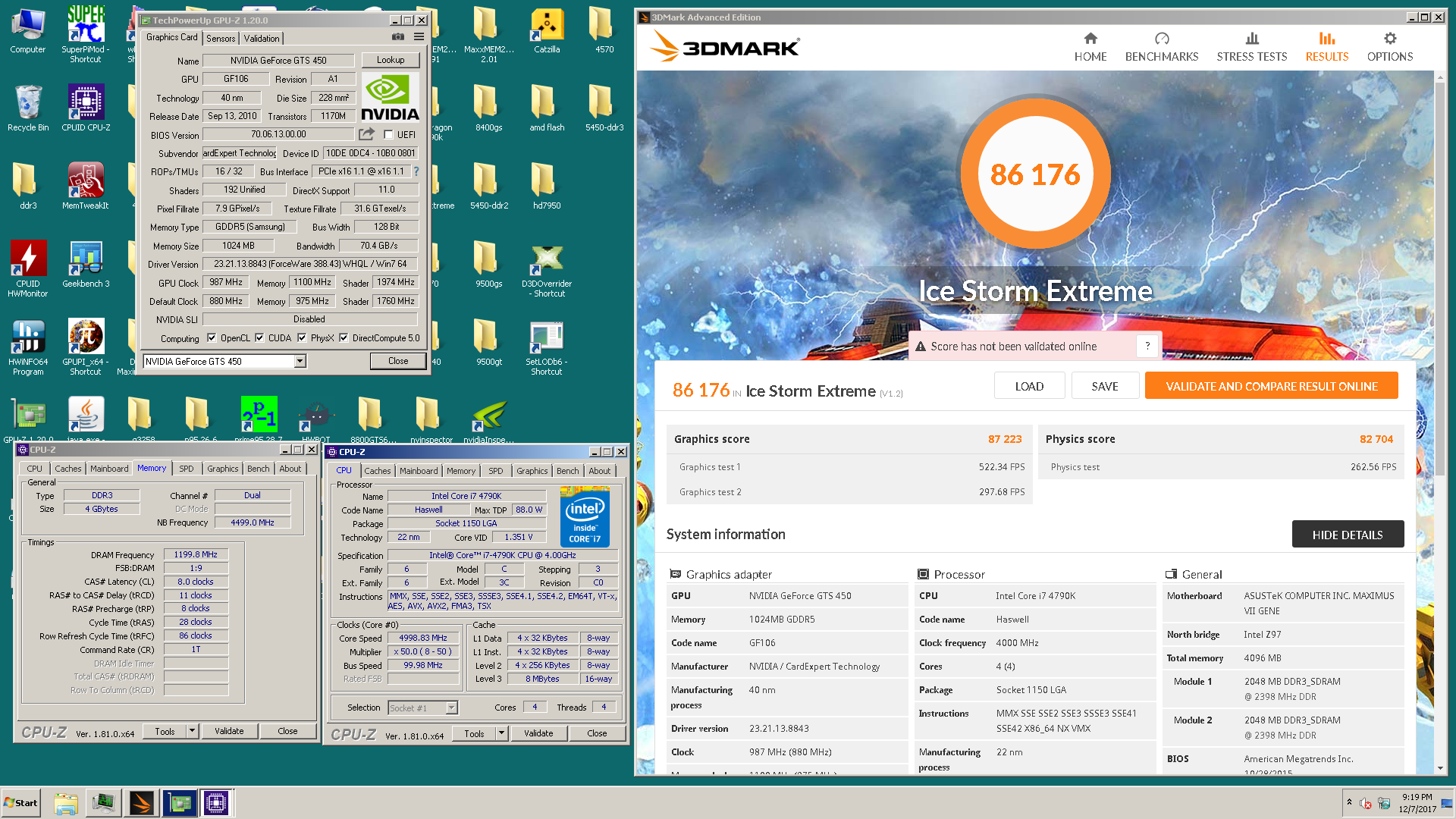Open Mainboard tab in right CPU-Z window
The width and height of the screenshot is (1456, 819).
(419, 471)
